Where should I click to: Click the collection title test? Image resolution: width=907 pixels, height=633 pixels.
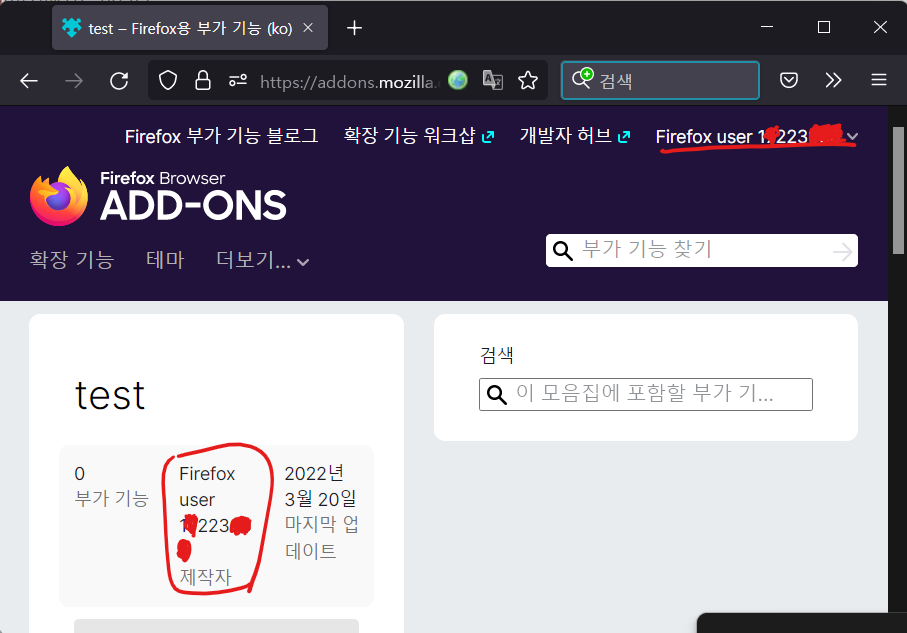tap(110, 396)
